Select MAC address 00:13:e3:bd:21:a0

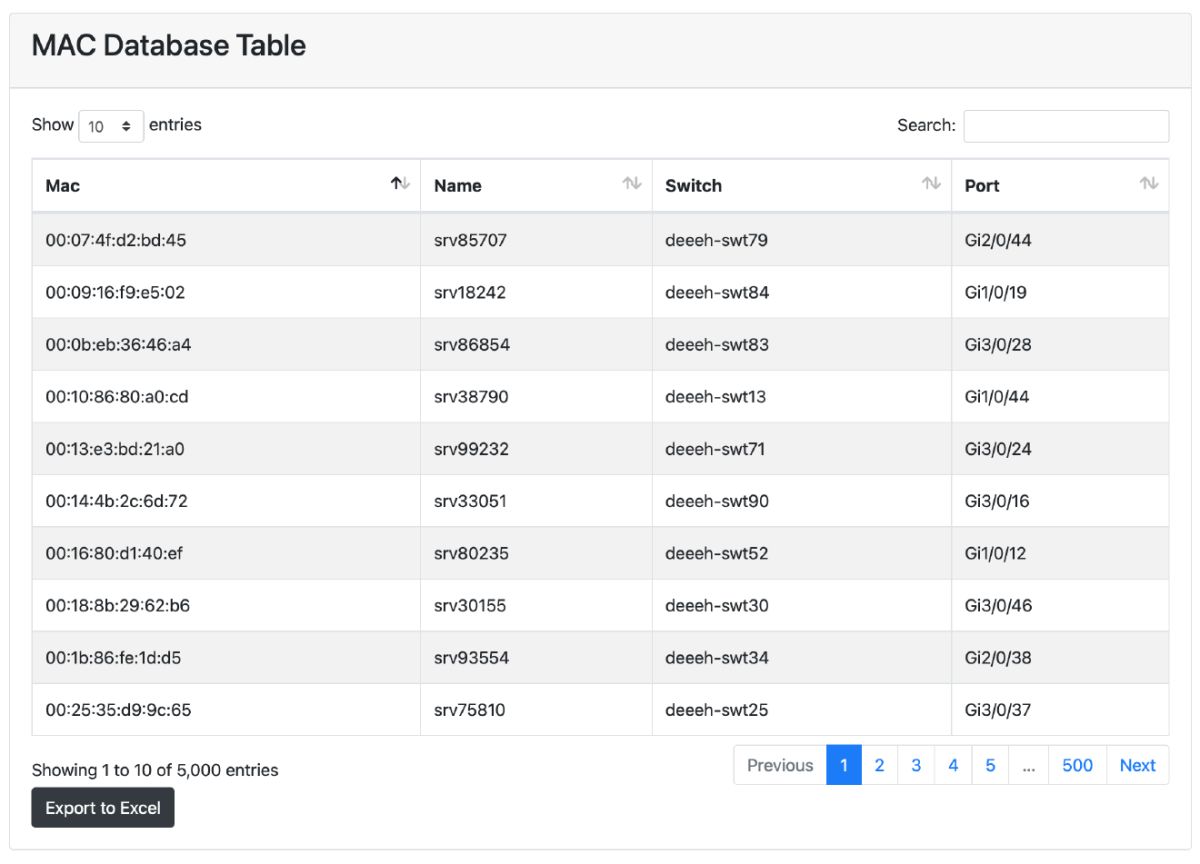(x=115, y=449)
